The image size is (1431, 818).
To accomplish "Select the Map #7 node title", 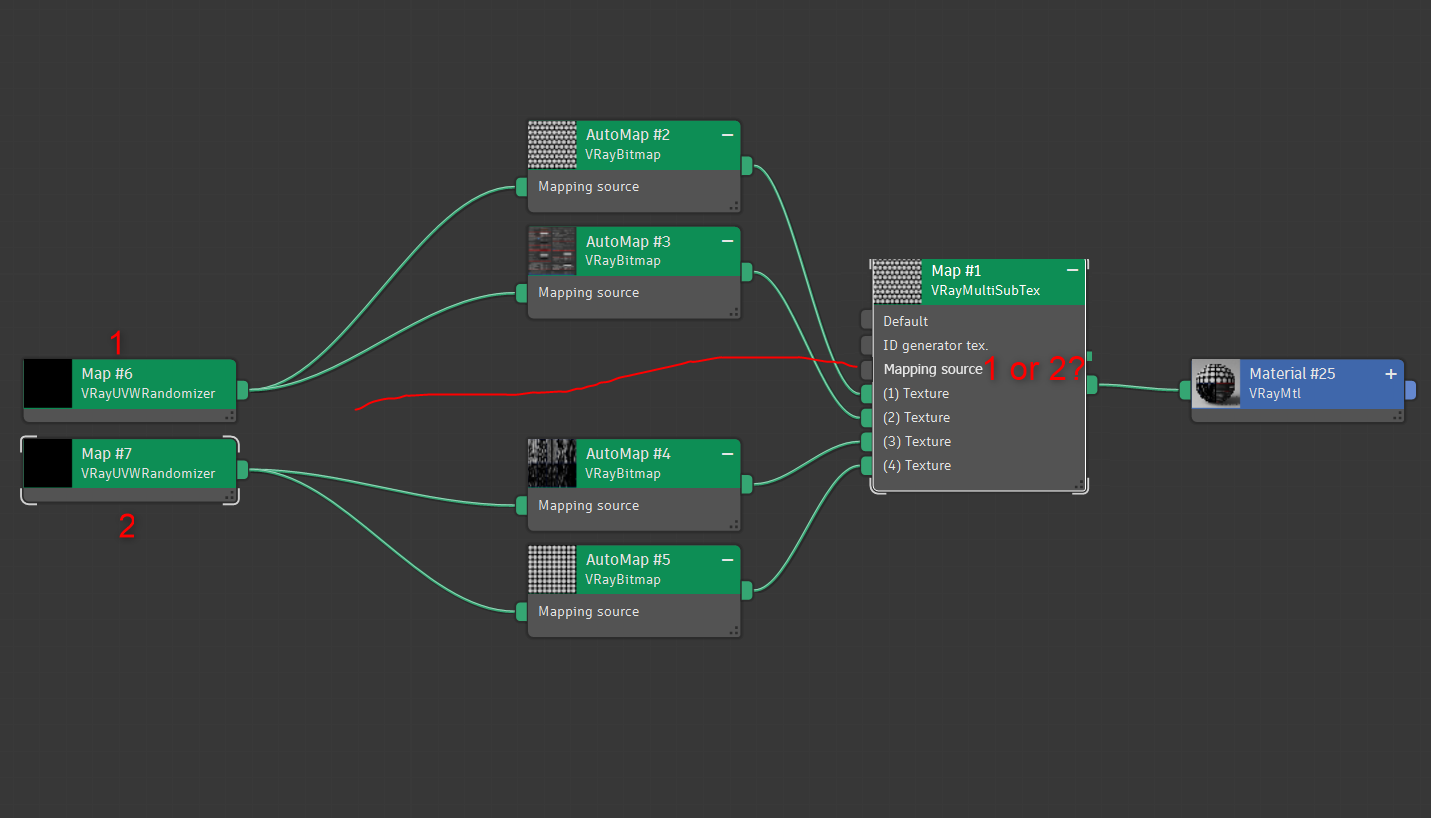I will (x=107, y=453).
